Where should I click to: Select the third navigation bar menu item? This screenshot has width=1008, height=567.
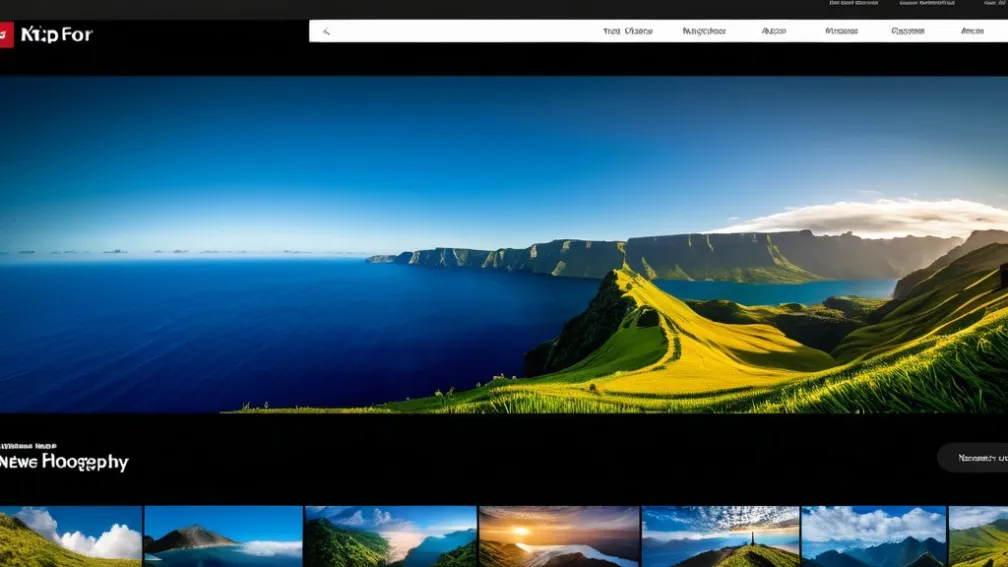773,31
